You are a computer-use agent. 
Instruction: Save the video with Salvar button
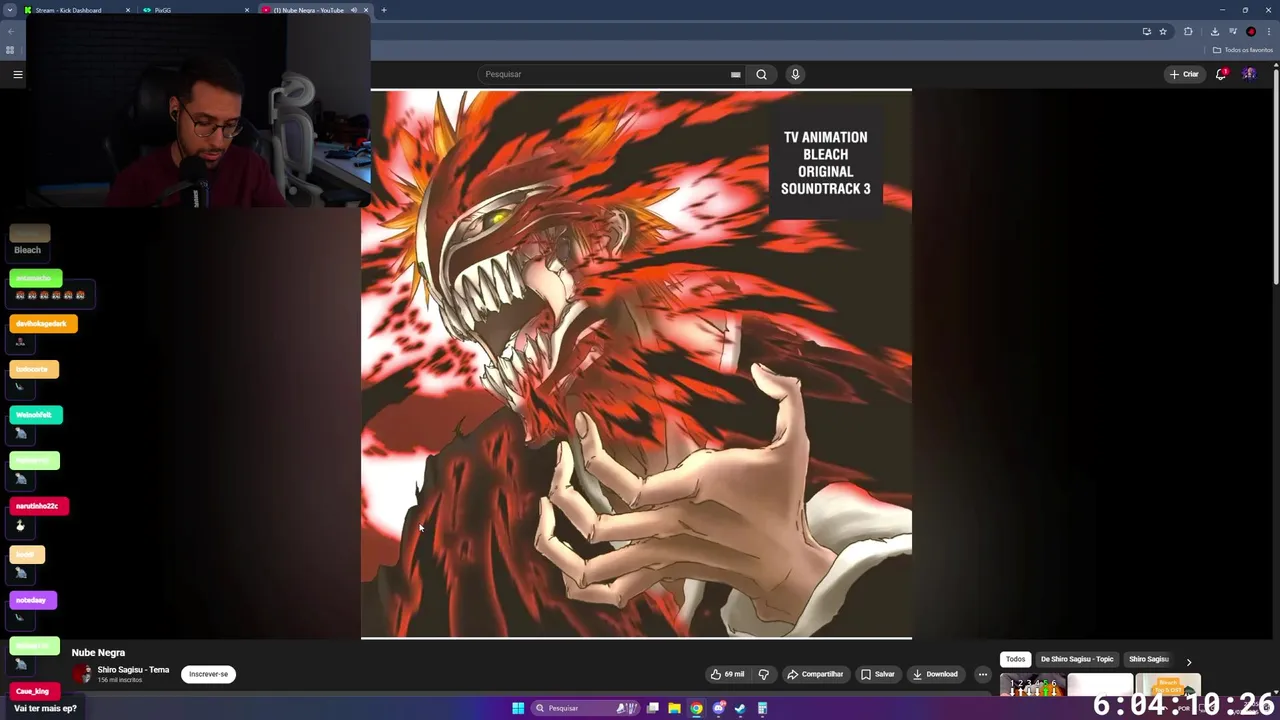click(x=878, y=674)
